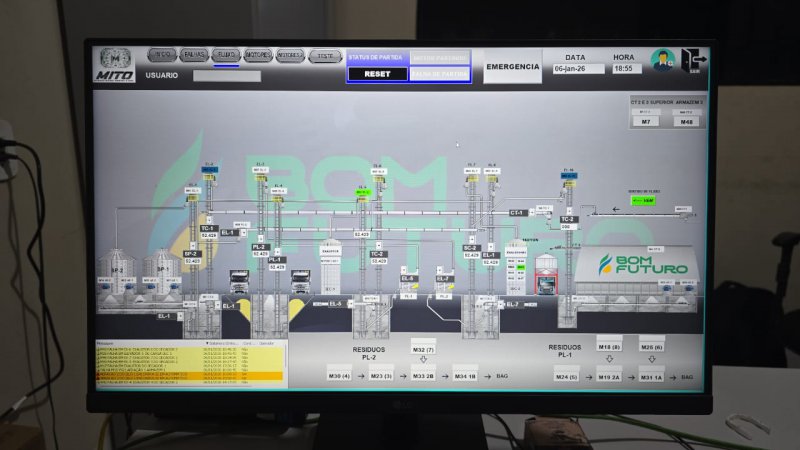Toggle the green SEM flow direction indicator

coord(643,201)
